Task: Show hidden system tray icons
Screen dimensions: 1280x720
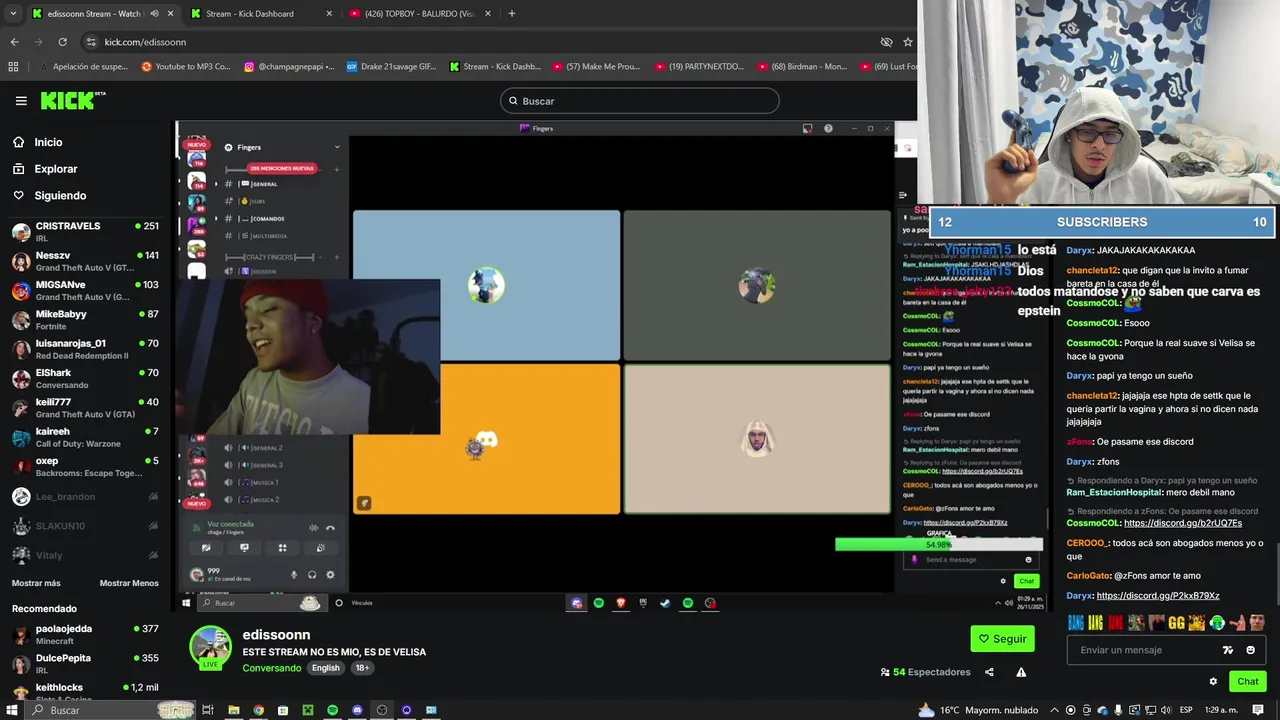Action: click(1056, 710)
